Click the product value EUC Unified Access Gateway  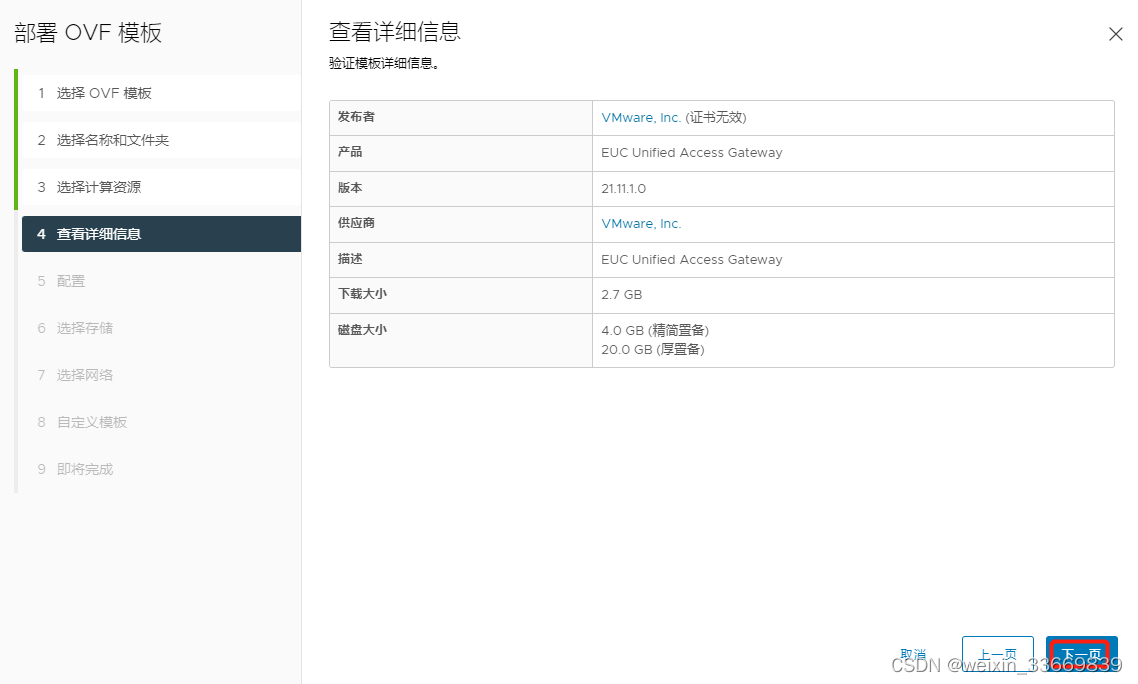click(692, 152)
